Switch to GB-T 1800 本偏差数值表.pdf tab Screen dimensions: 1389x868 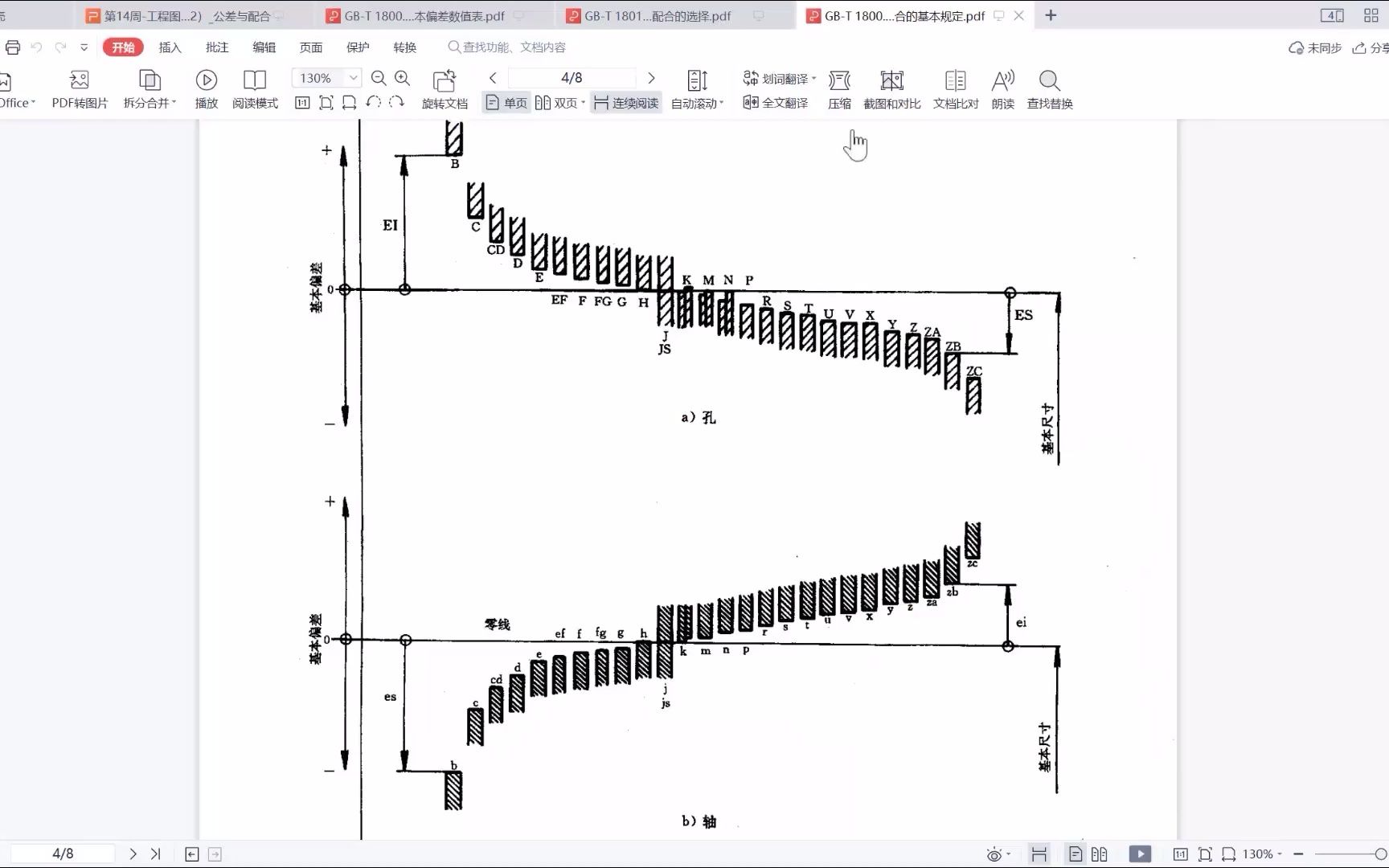coord(424,15)
